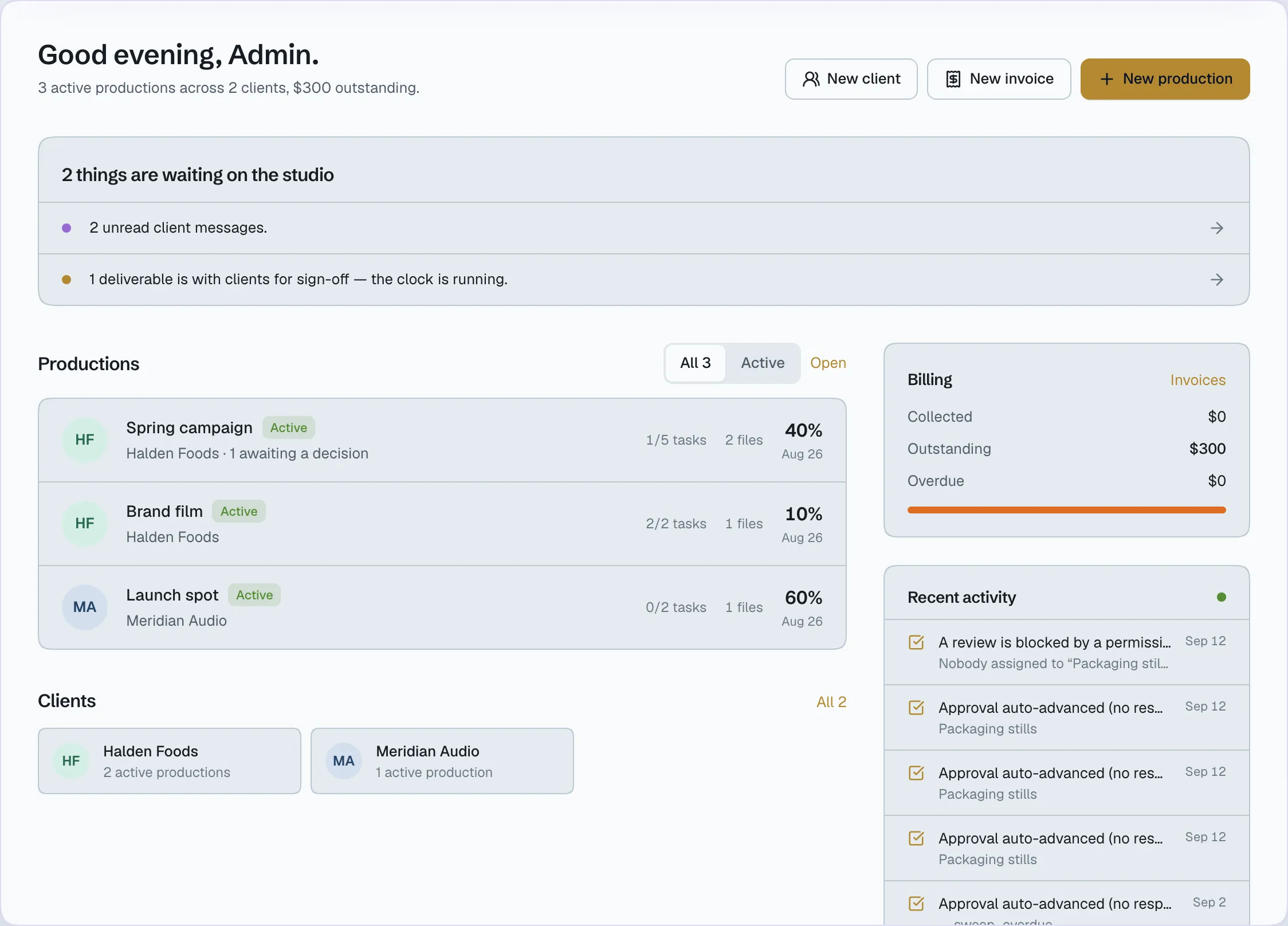Image resolution: width=1288 pixels, height=926 pixels.
Task: Switch to the Active productions tab
Action: click(x=763, y=363)
